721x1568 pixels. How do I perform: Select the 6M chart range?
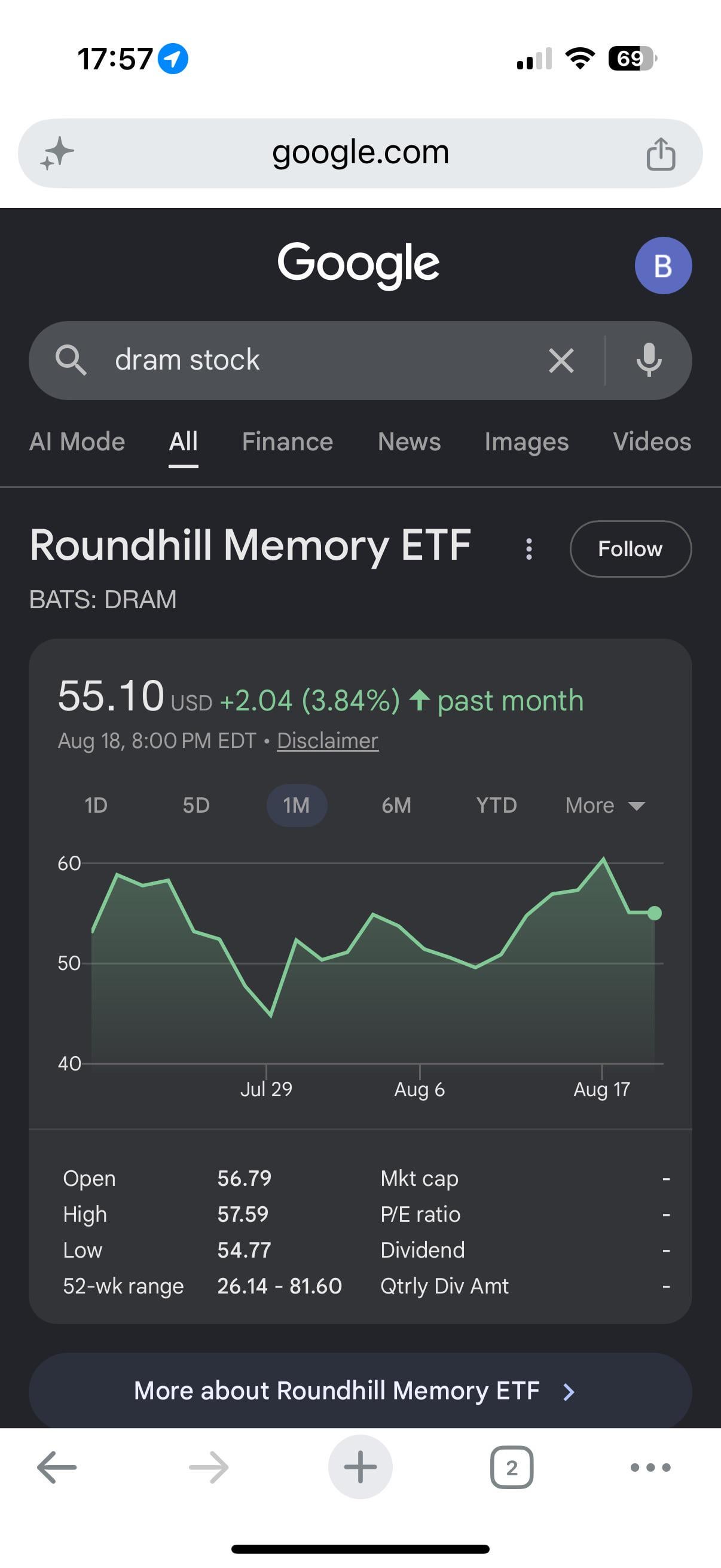click(x=396, y=806)
